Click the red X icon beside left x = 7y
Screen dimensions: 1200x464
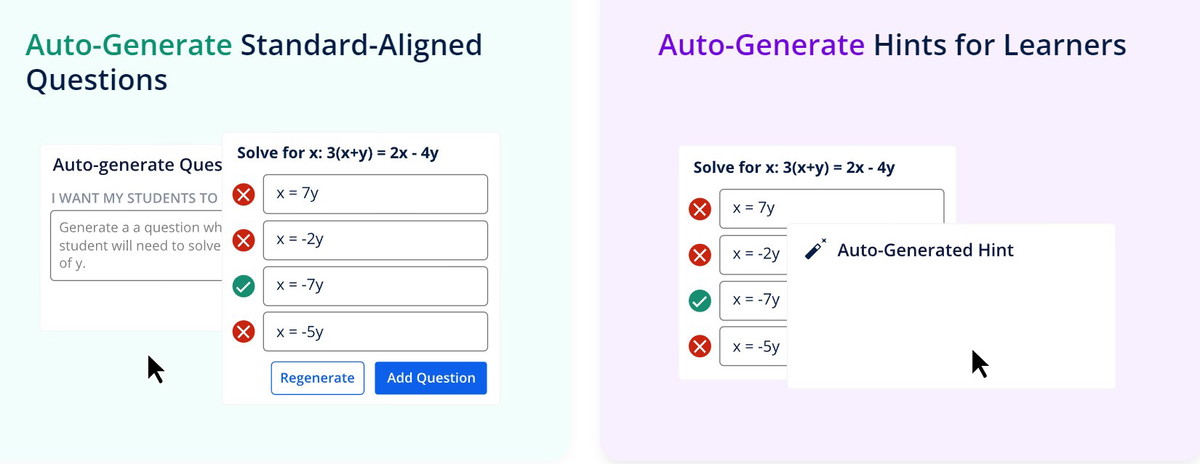(243, 194)
